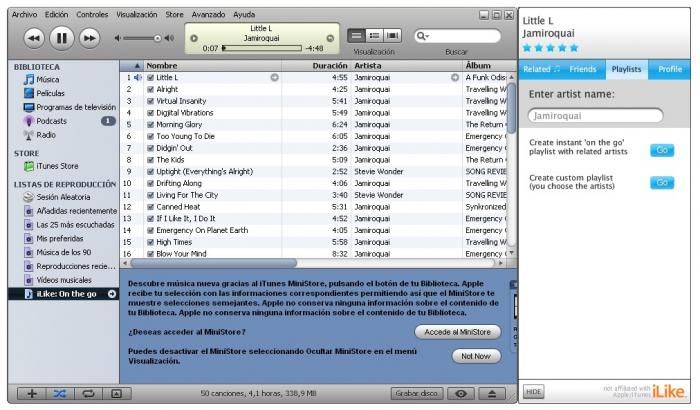Viewport: 700px width, 410px height.
Task: Sort songs by the Duración column
Action: click(329, 66)
